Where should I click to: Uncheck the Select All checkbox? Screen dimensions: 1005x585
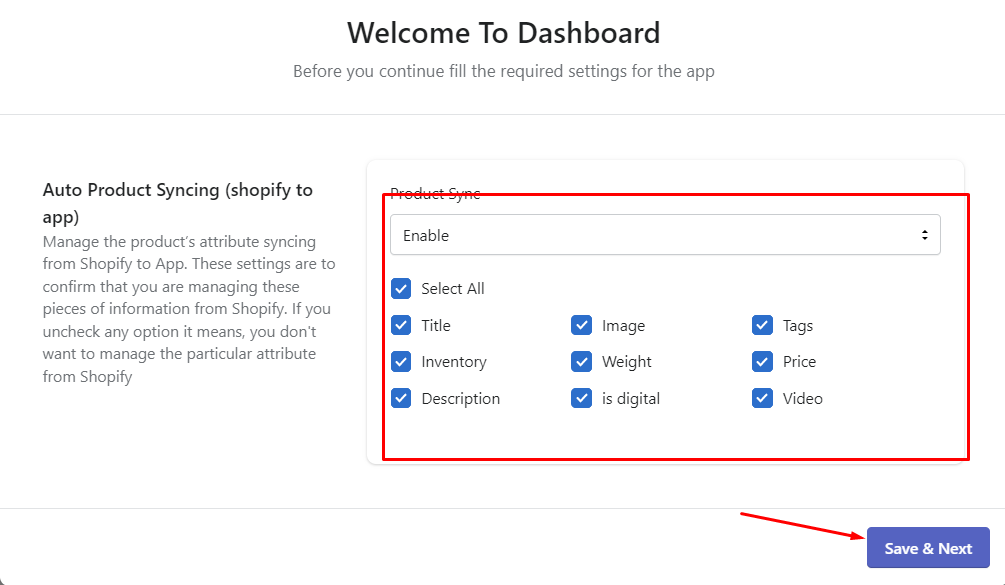(x=401, y=288)
